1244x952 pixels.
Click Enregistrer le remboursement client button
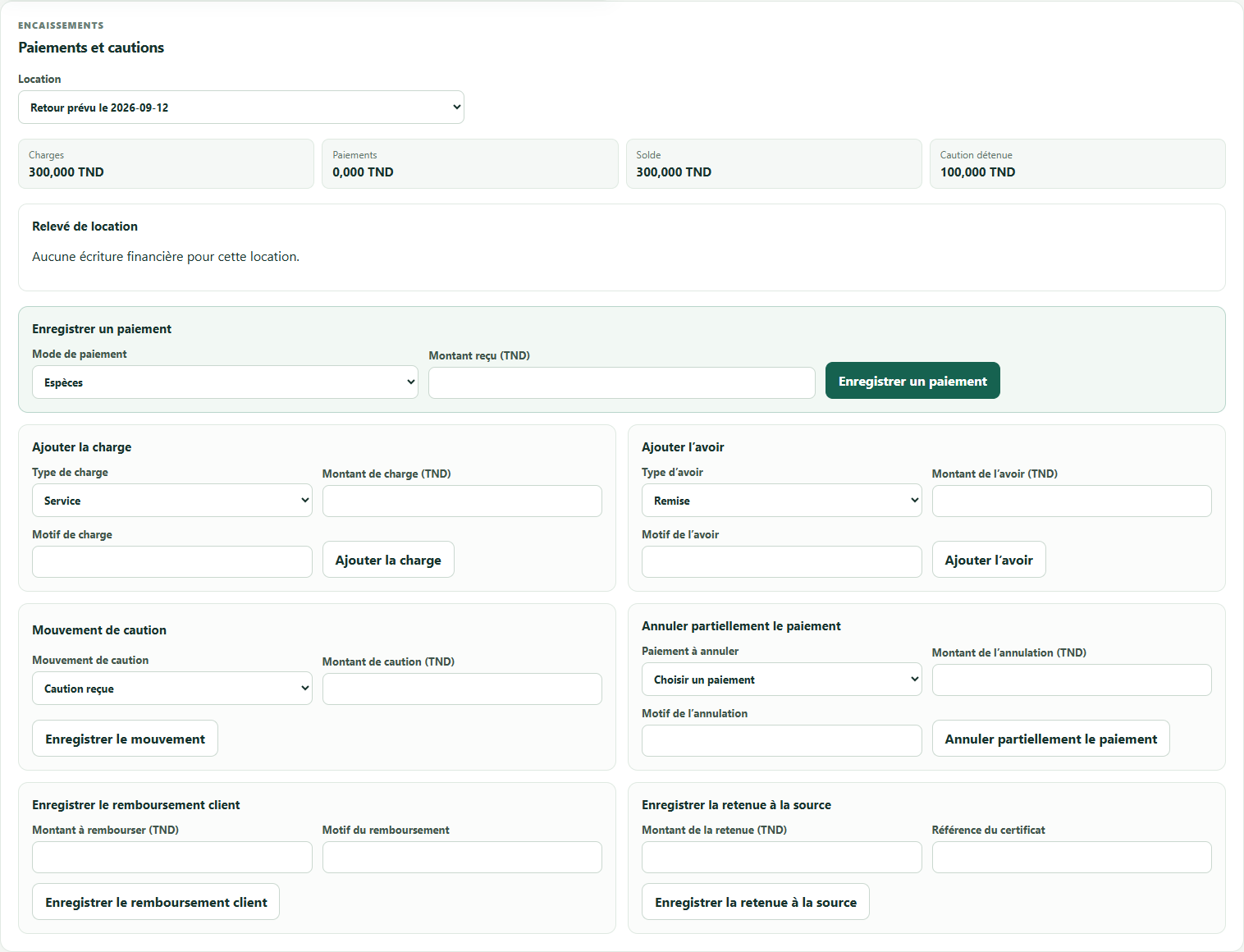(156, 902)
